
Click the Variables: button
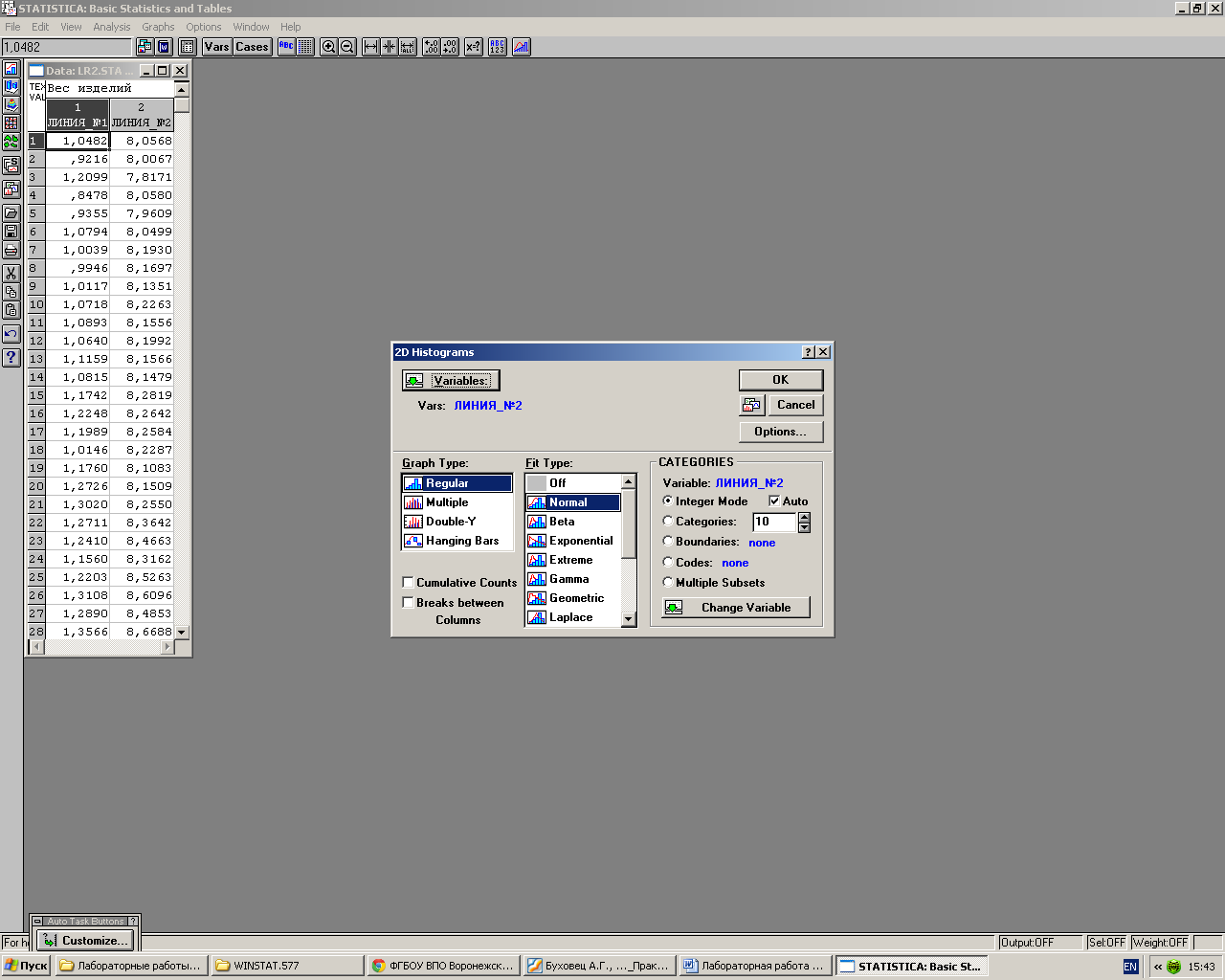[x=451, y=381]
